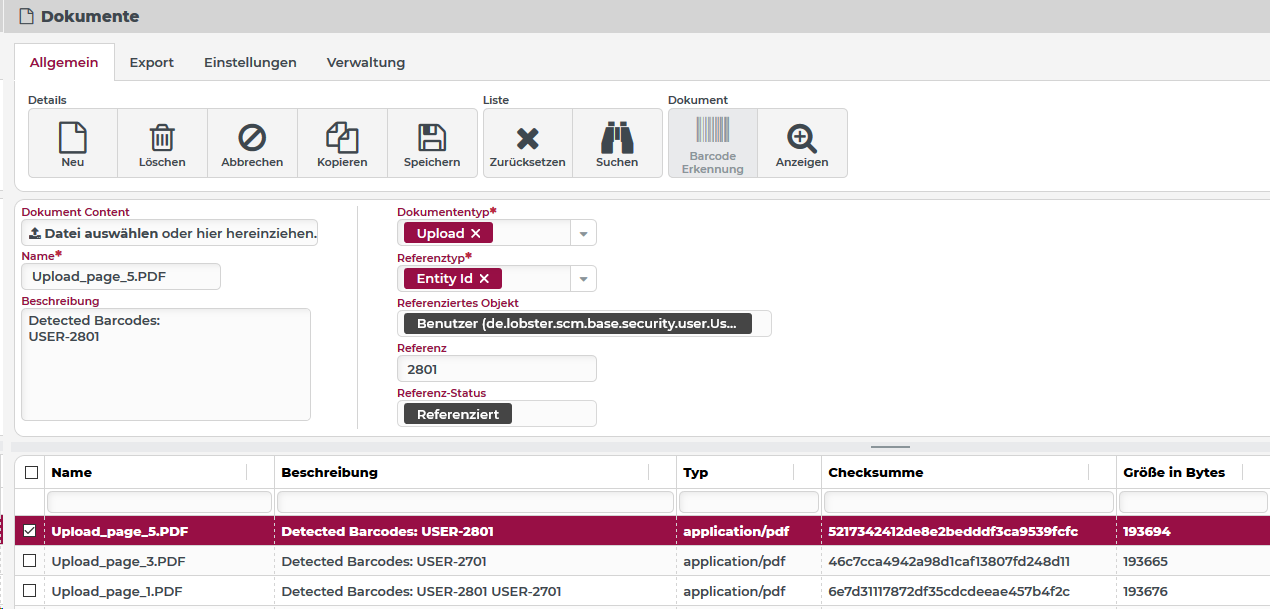The height and width of the screenshot is (609, 1270).
Task: Click the Kopieren copy icon
Action: (x=342, y=137)
